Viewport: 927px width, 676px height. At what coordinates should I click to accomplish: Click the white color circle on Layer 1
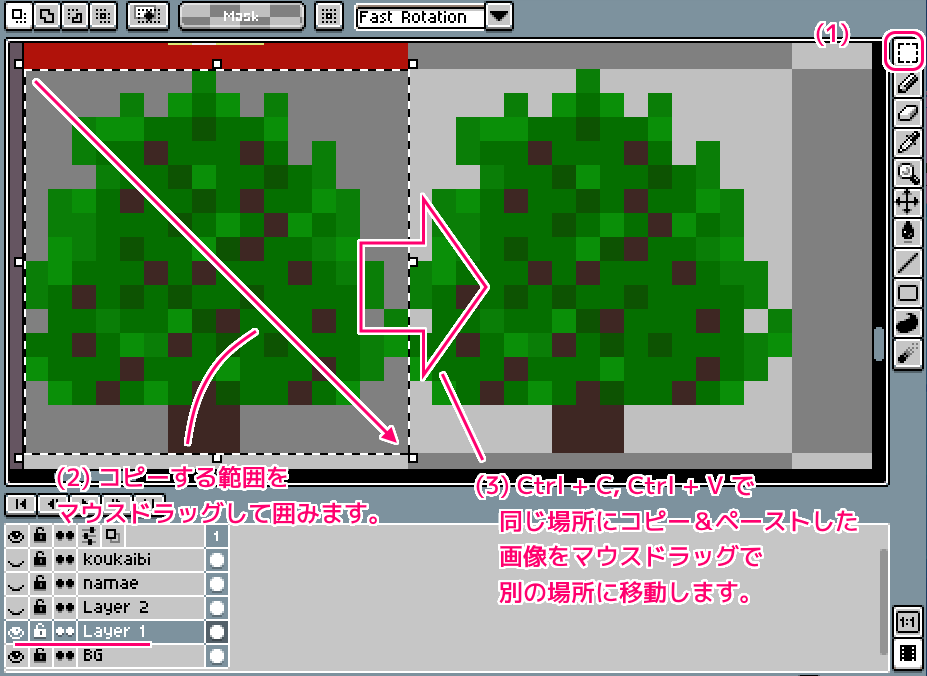(x=216, y=631)
